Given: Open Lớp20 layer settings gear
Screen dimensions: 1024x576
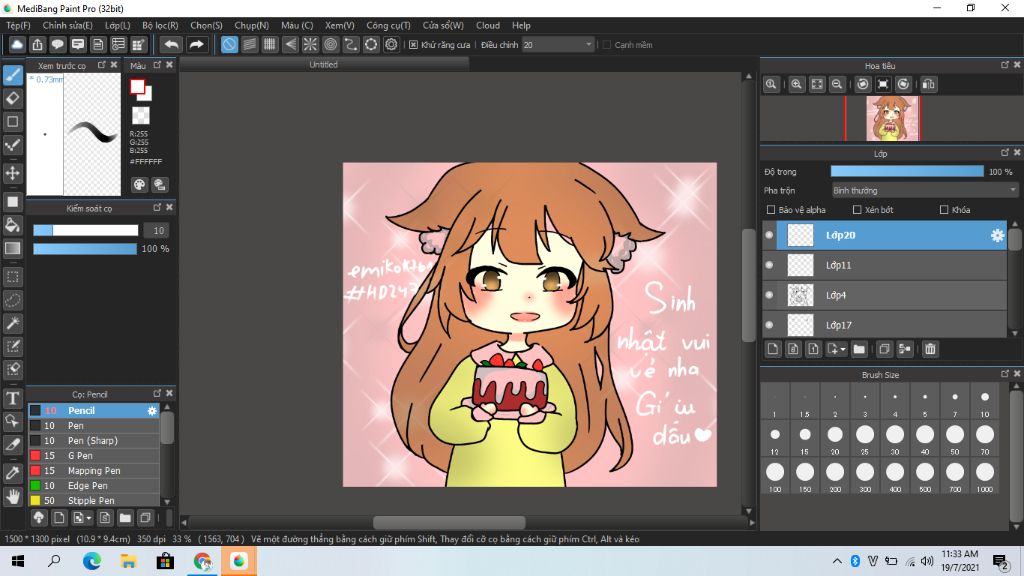Looking at the screenshot, I should tap(997, 235).
